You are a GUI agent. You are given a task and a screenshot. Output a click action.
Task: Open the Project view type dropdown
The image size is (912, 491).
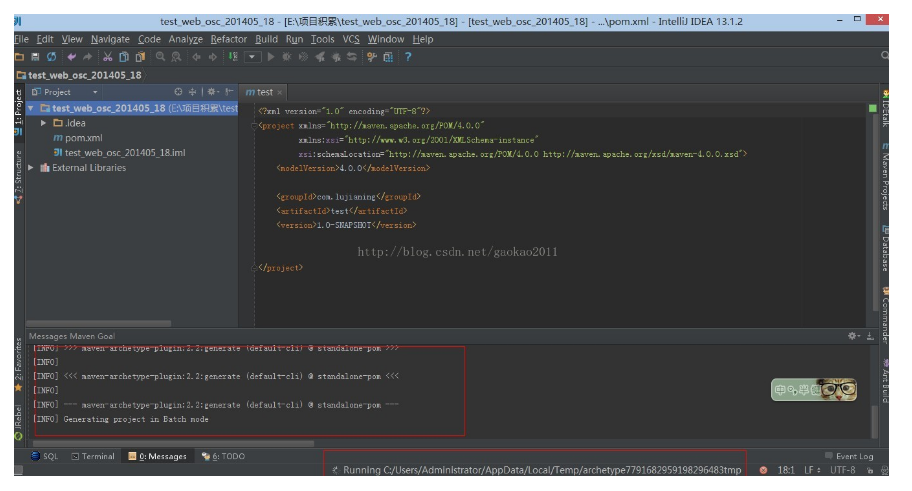click(x=96, y=92)
